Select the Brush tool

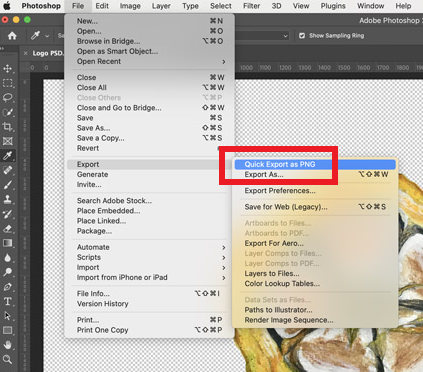[x=7, y=185]
